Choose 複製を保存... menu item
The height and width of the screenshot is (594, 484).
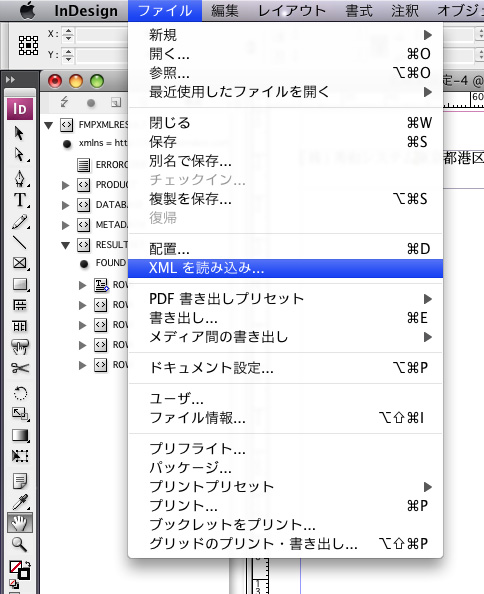(286, 199)
